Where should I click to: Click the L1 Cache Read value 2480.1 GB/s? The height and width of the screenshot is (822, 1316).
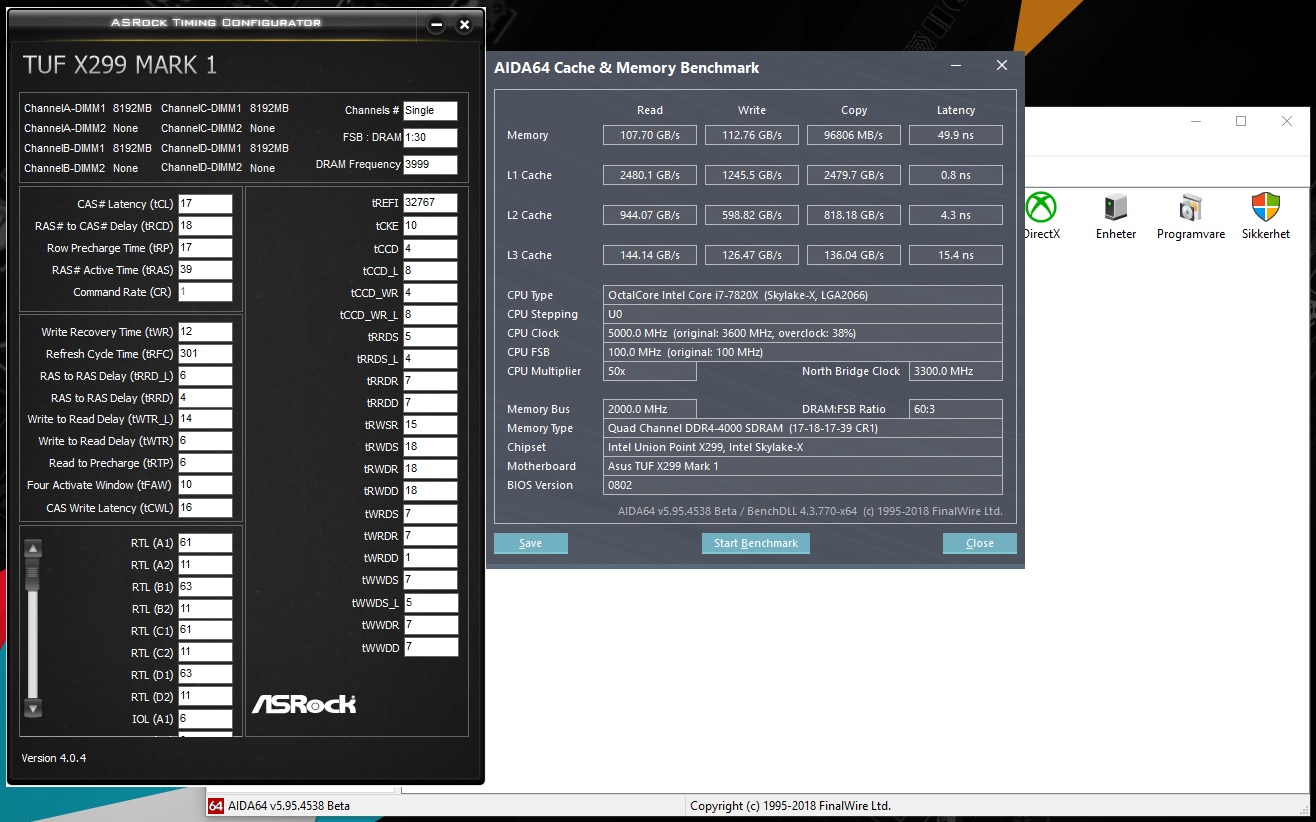(x=650, y=175)
